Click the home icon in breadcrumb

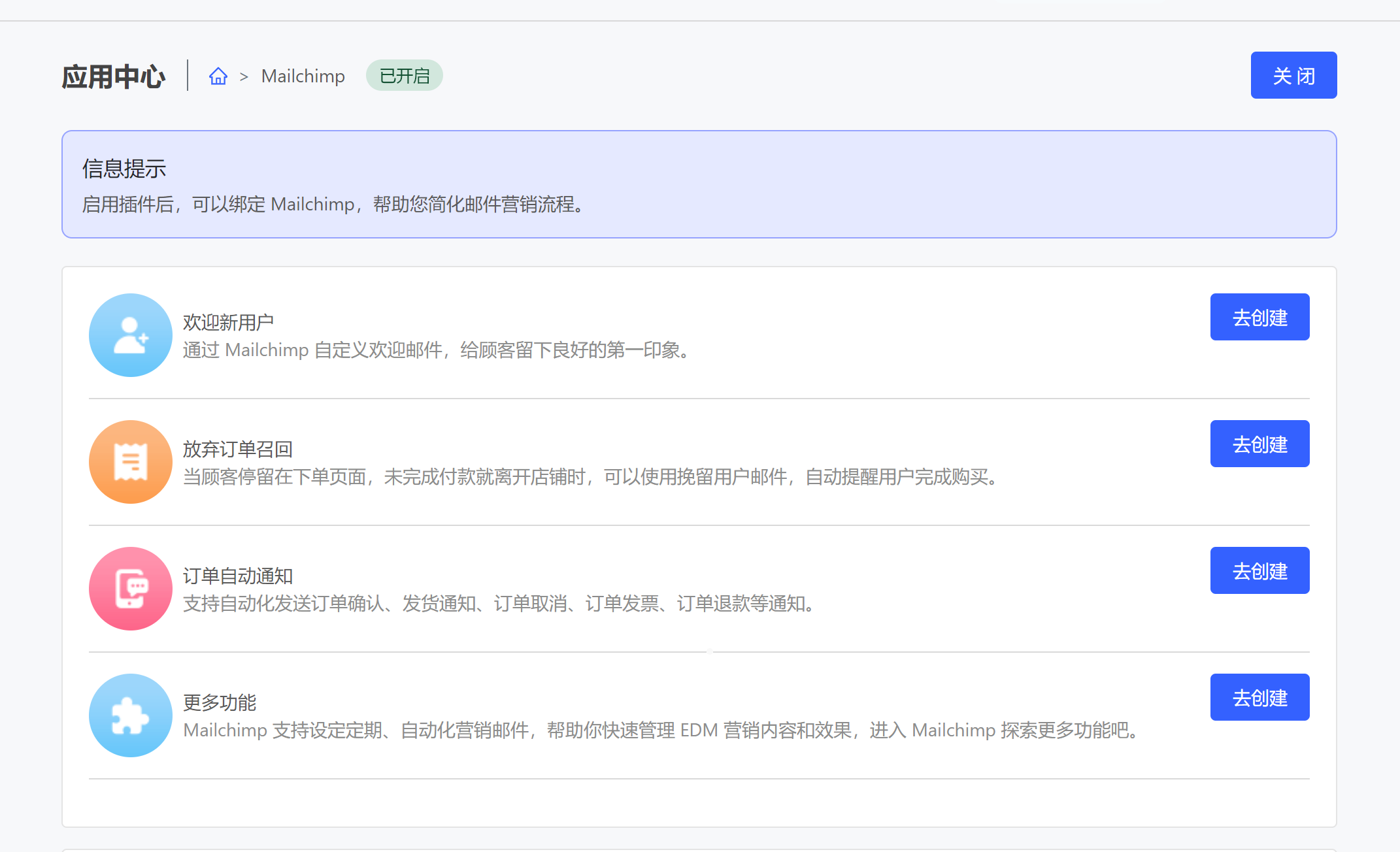click(218, 76)
